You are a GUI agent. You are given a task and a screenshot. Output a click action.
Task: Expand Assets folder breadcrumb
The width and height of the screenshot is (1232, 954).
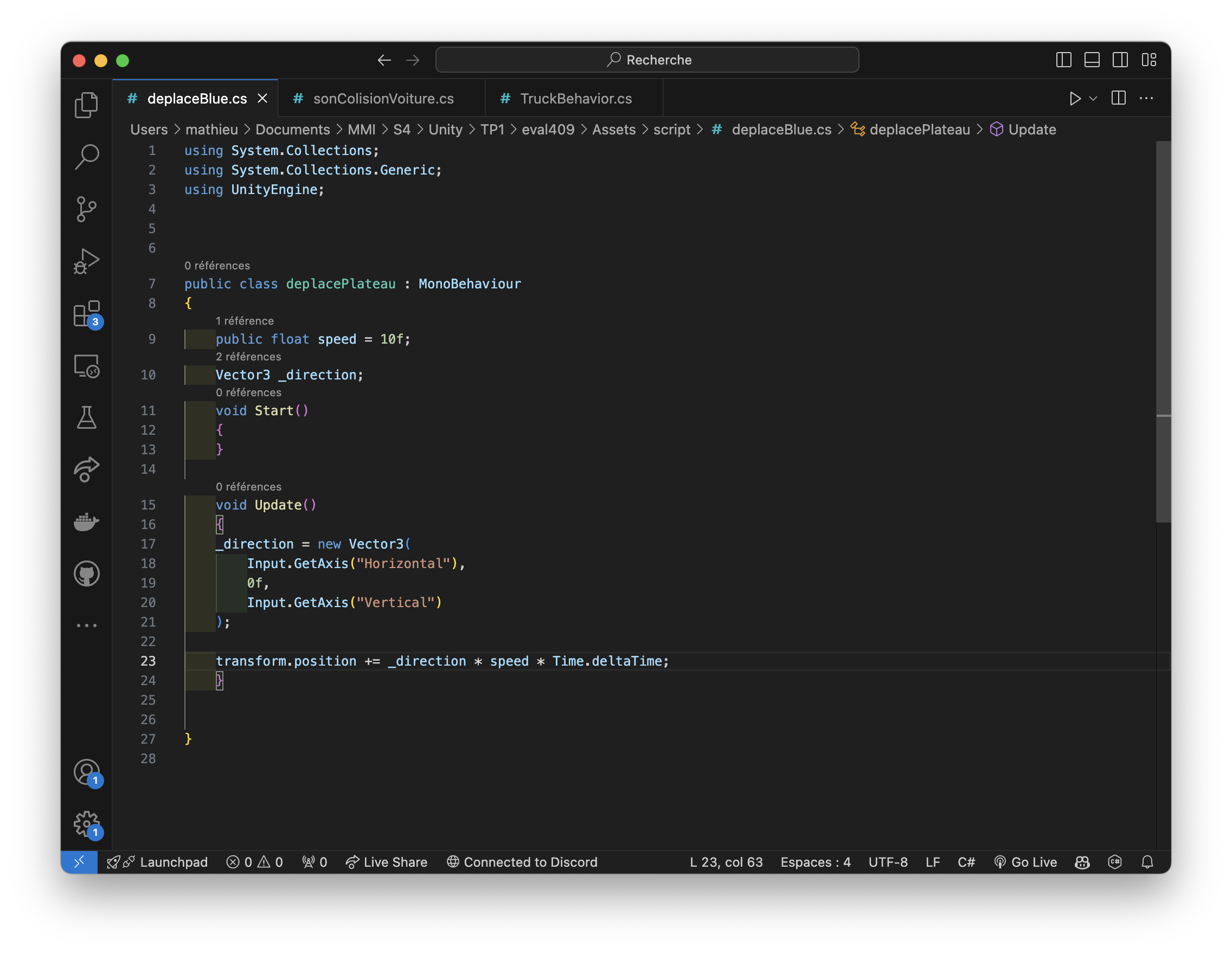pos(614,130)
